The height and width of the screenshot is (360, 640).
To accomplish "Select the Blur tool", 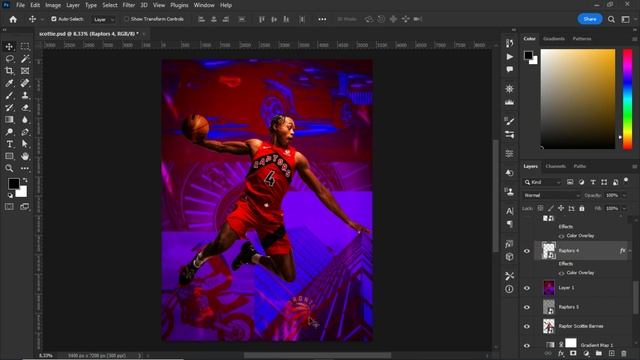I will pos(25,120).
